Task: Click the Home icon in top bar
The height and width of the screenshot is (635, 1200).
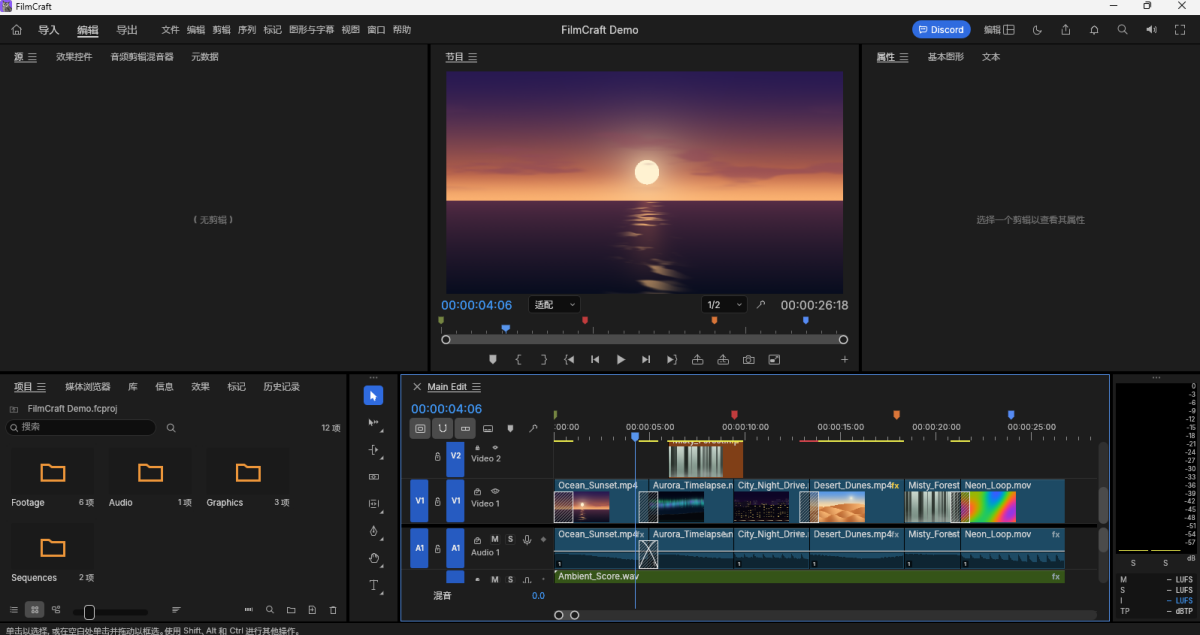Action: 16,30
